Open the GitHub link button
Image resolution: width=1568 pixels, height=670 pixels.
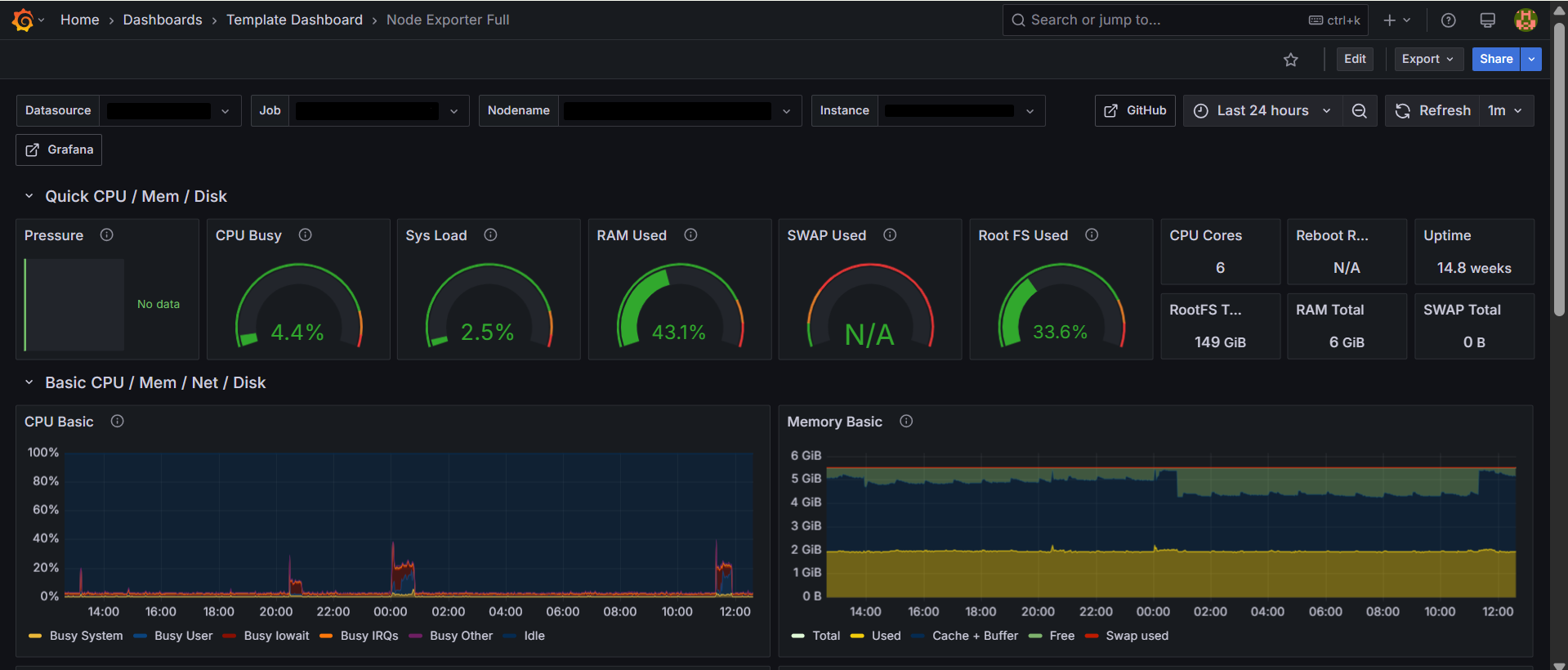click(1135, 111)
